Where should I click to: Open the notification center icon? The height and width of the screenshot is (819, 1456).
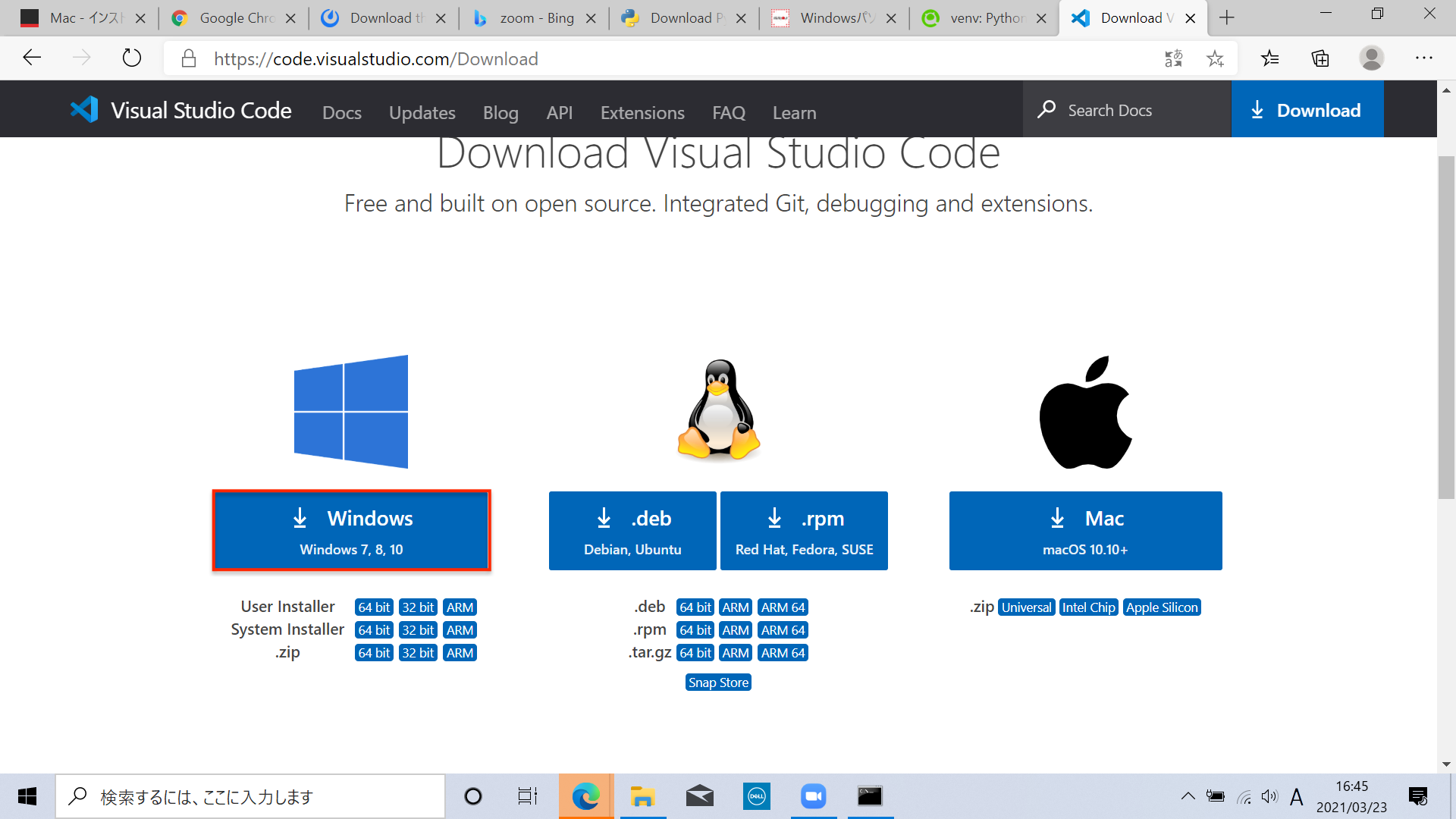pos(1418,796)
